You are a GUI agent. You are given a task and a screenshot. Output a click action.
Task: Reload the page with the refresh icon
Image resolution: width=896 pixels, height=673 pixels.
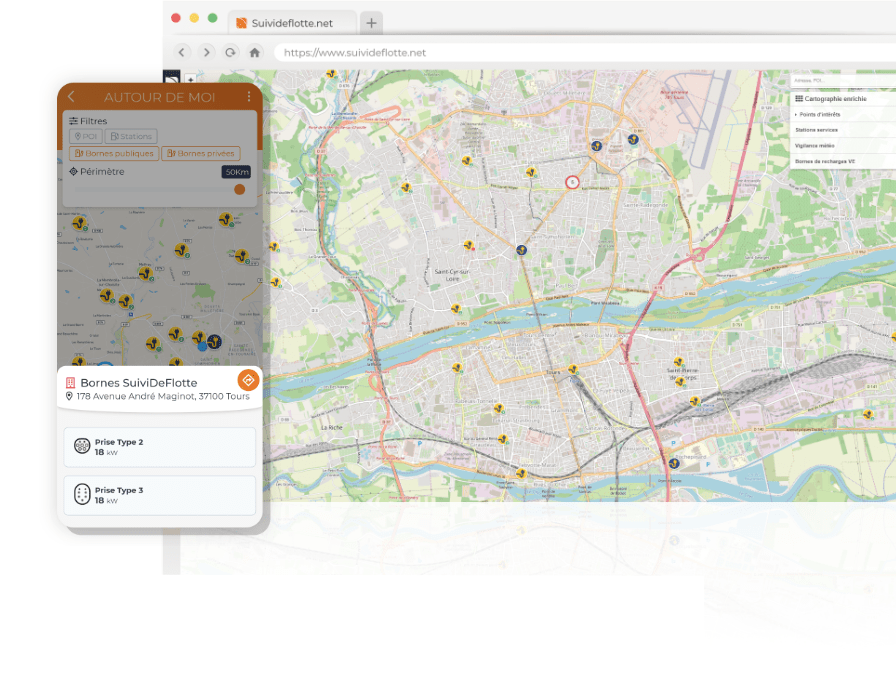point(230,53)
